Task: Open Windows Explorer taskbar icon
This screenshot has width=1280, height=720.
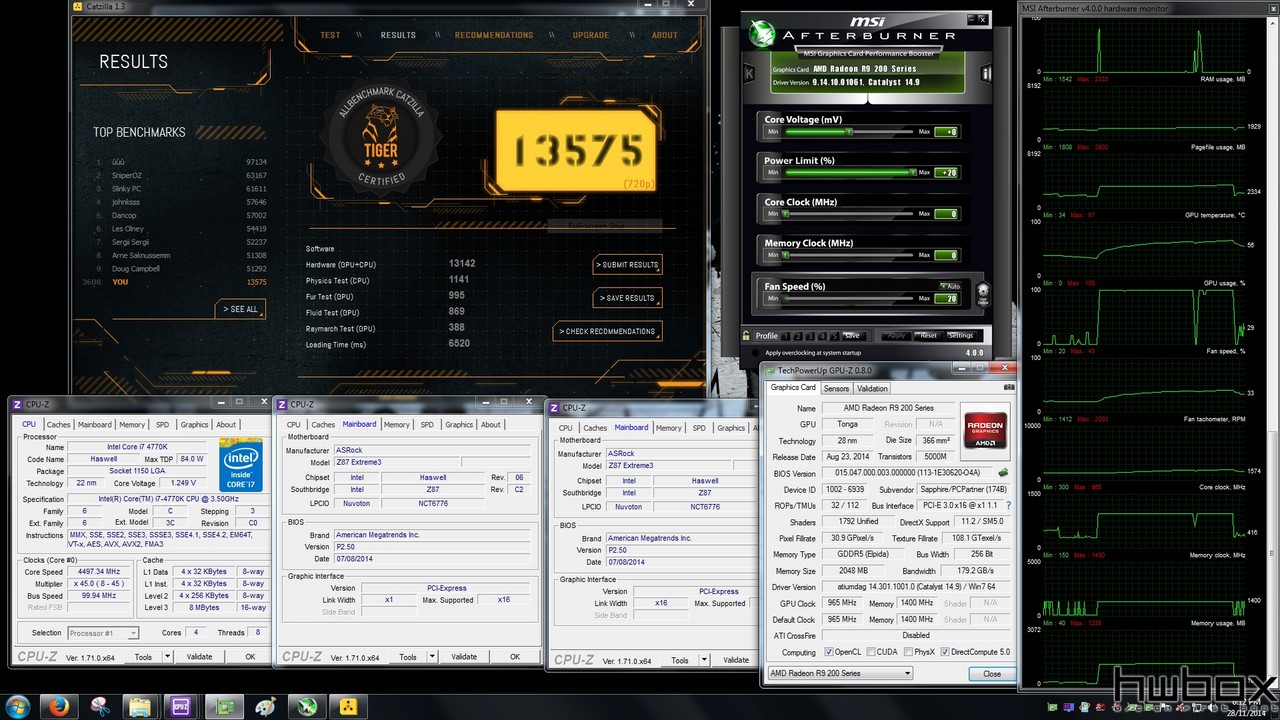Action: (141, 706)
